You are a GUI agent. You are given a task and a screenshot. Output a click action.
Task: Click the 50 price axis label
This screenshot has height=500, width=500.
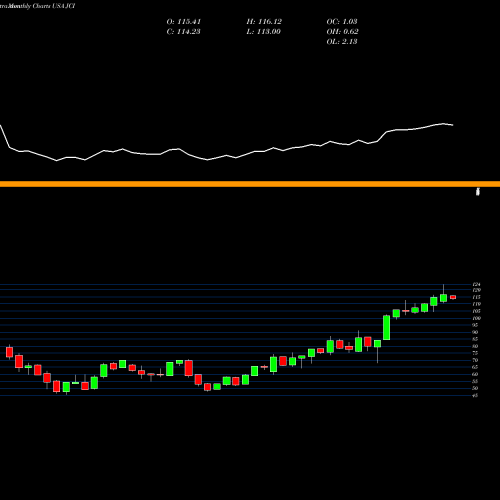pos(475,388)
